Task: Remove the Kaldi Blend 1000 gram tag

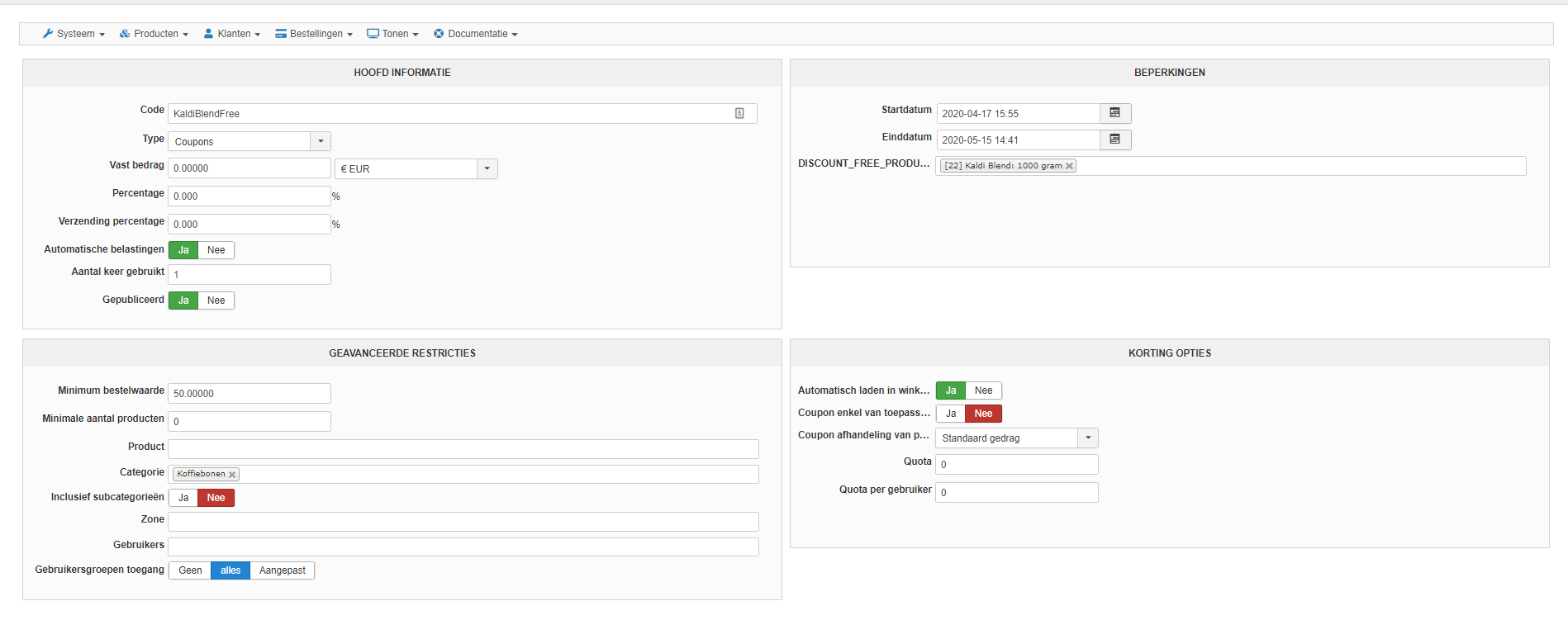Action: point(1069,166)
